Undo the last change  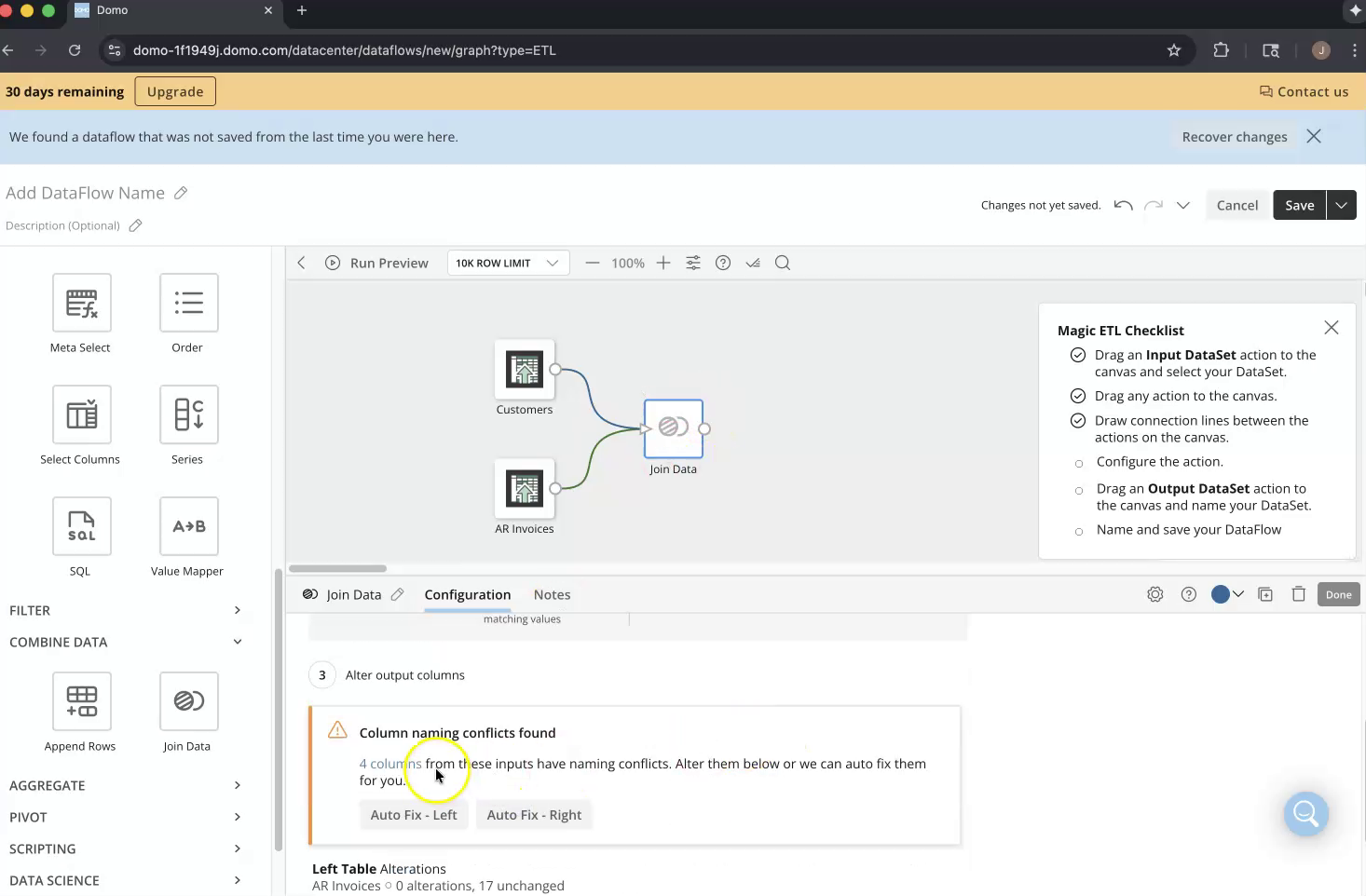click(x=1124, y=205)
